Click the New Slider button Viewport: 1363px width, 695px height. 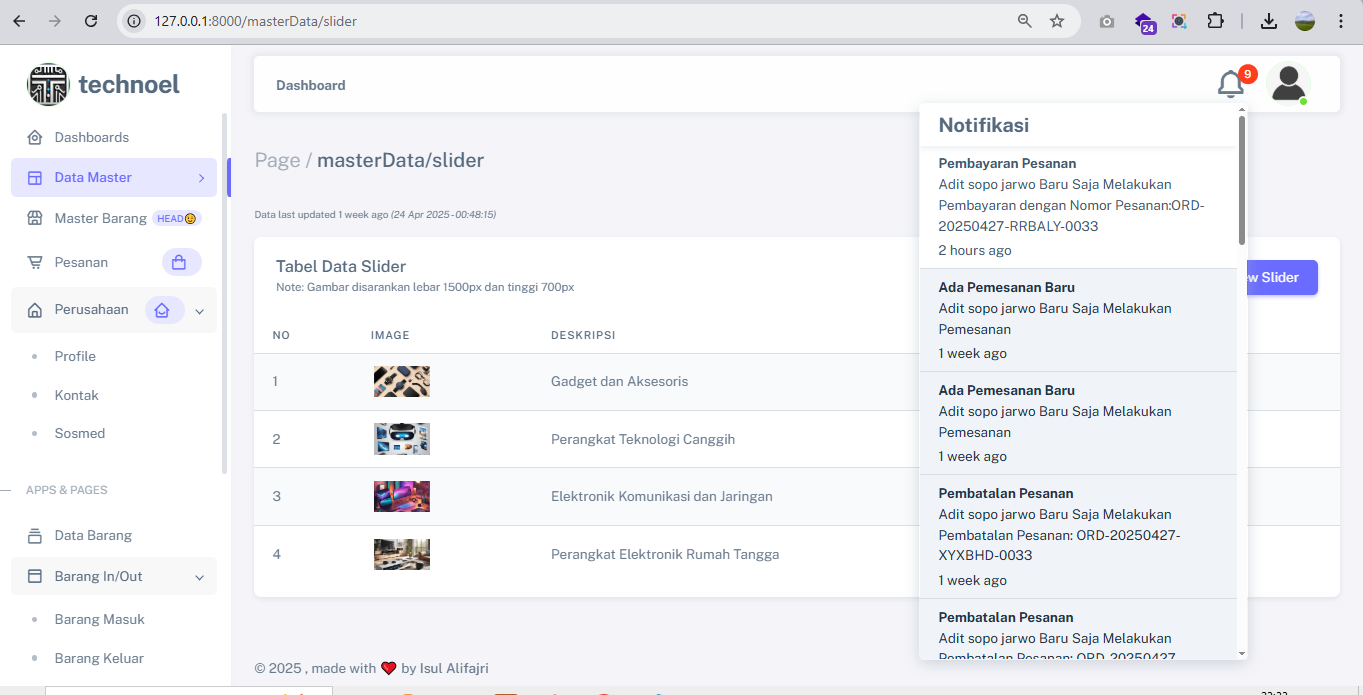(x=1277, y=278)
